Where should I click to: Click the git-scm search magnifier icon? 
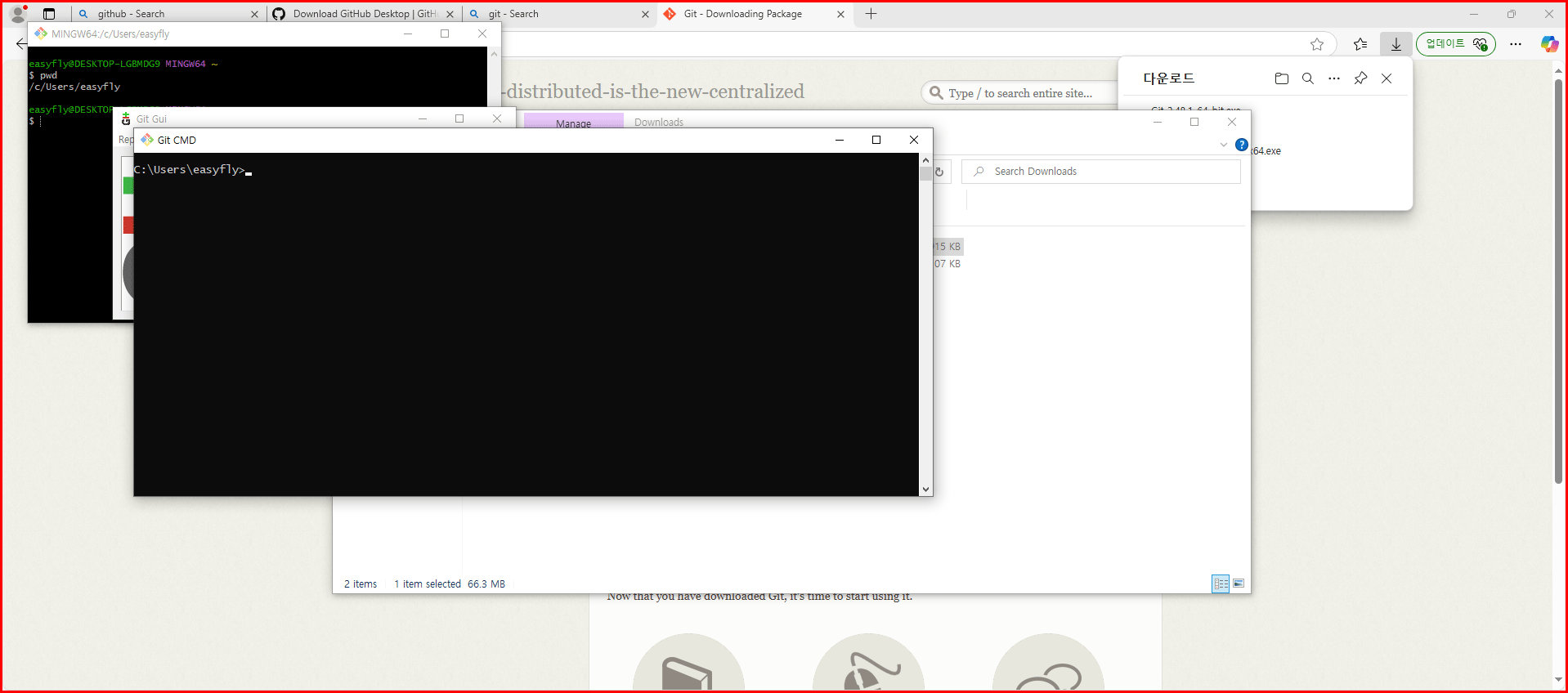click(936, 93)
